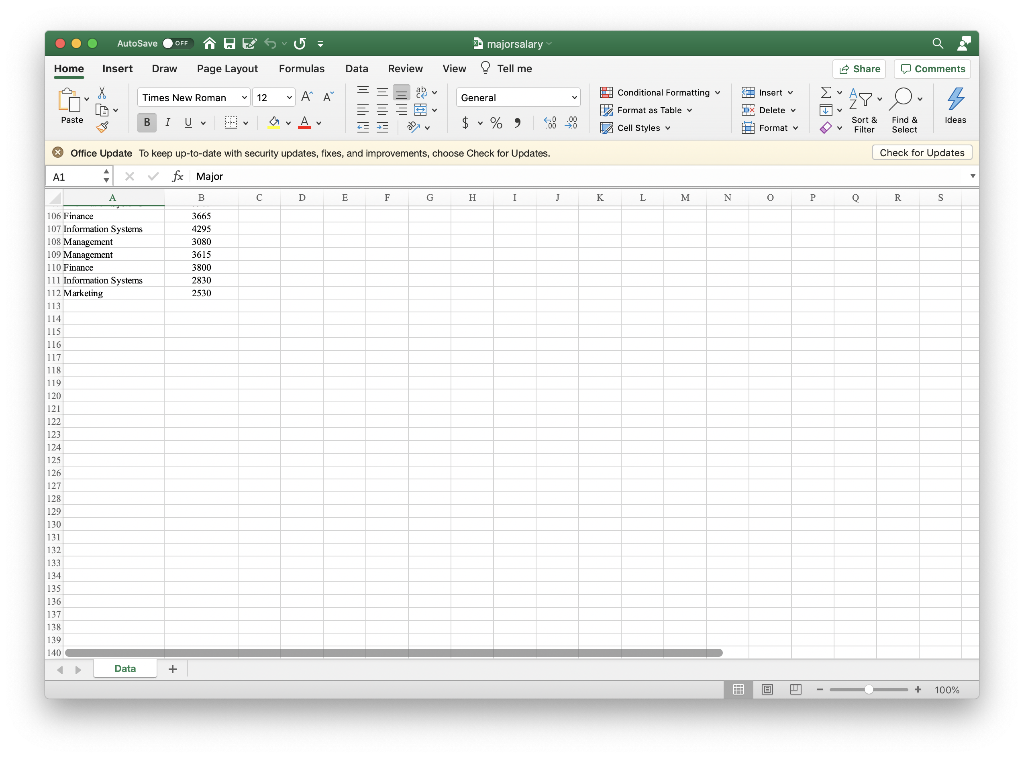
Task: Open the Draw ribbon tab
Action: coord(165,69)
